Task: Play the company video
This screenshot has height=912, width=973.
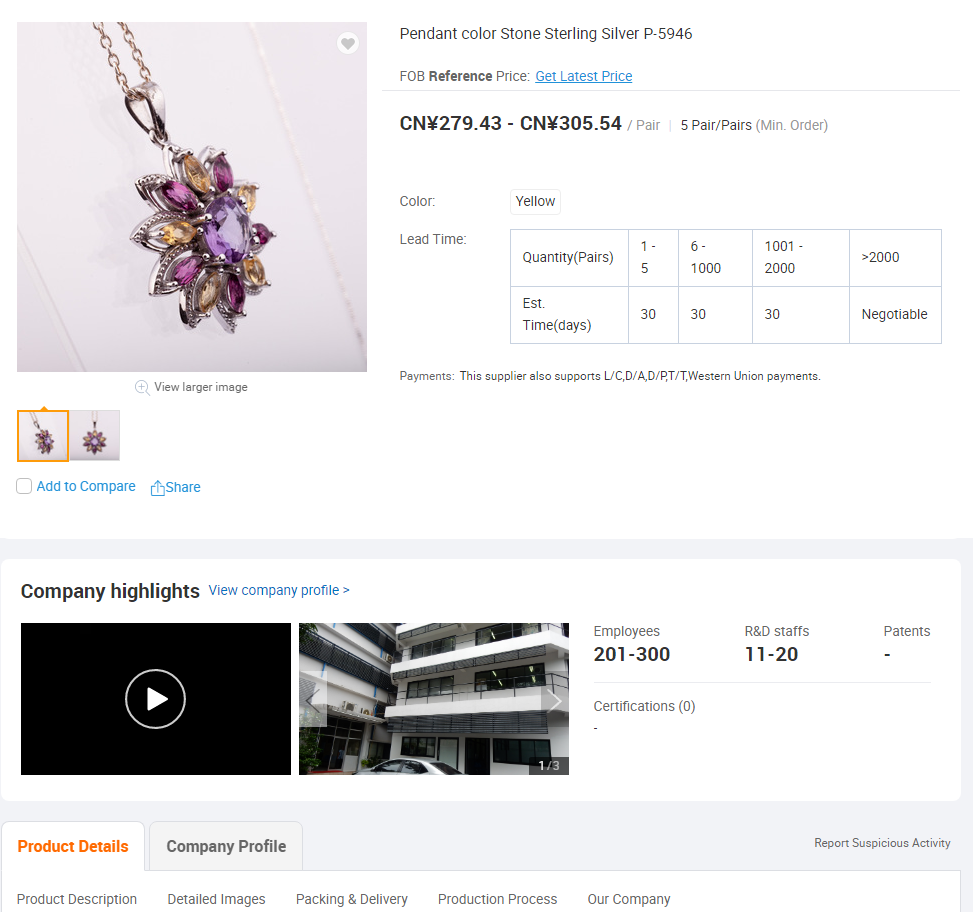Action: [155, 699]
